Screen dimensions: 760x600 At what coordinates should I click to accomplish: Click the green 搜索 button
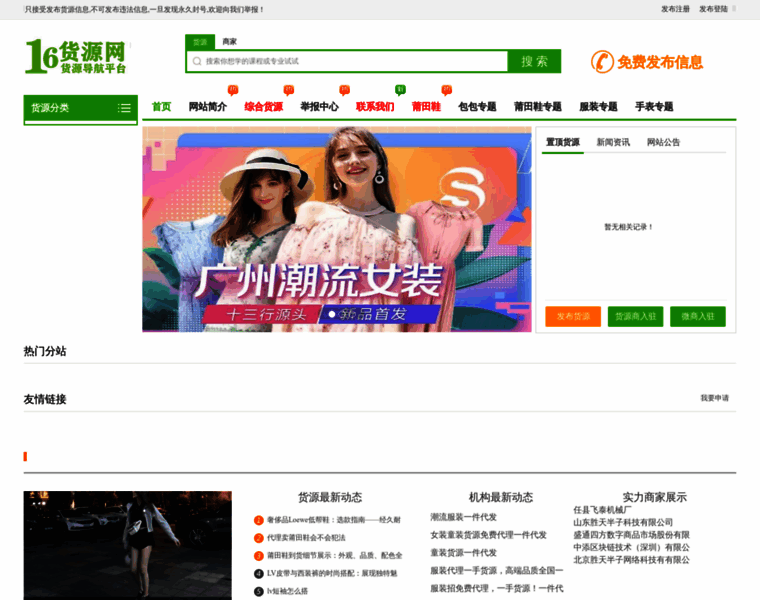coord(534,61)
